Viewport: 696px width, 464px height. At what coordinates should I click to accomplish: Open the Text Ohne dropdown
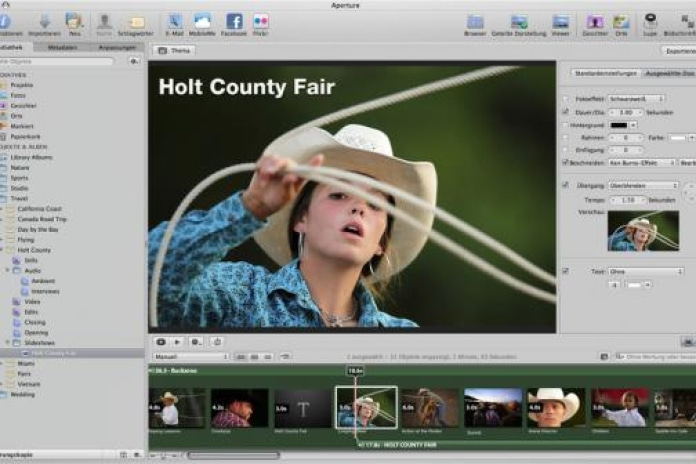coord(645,271)
